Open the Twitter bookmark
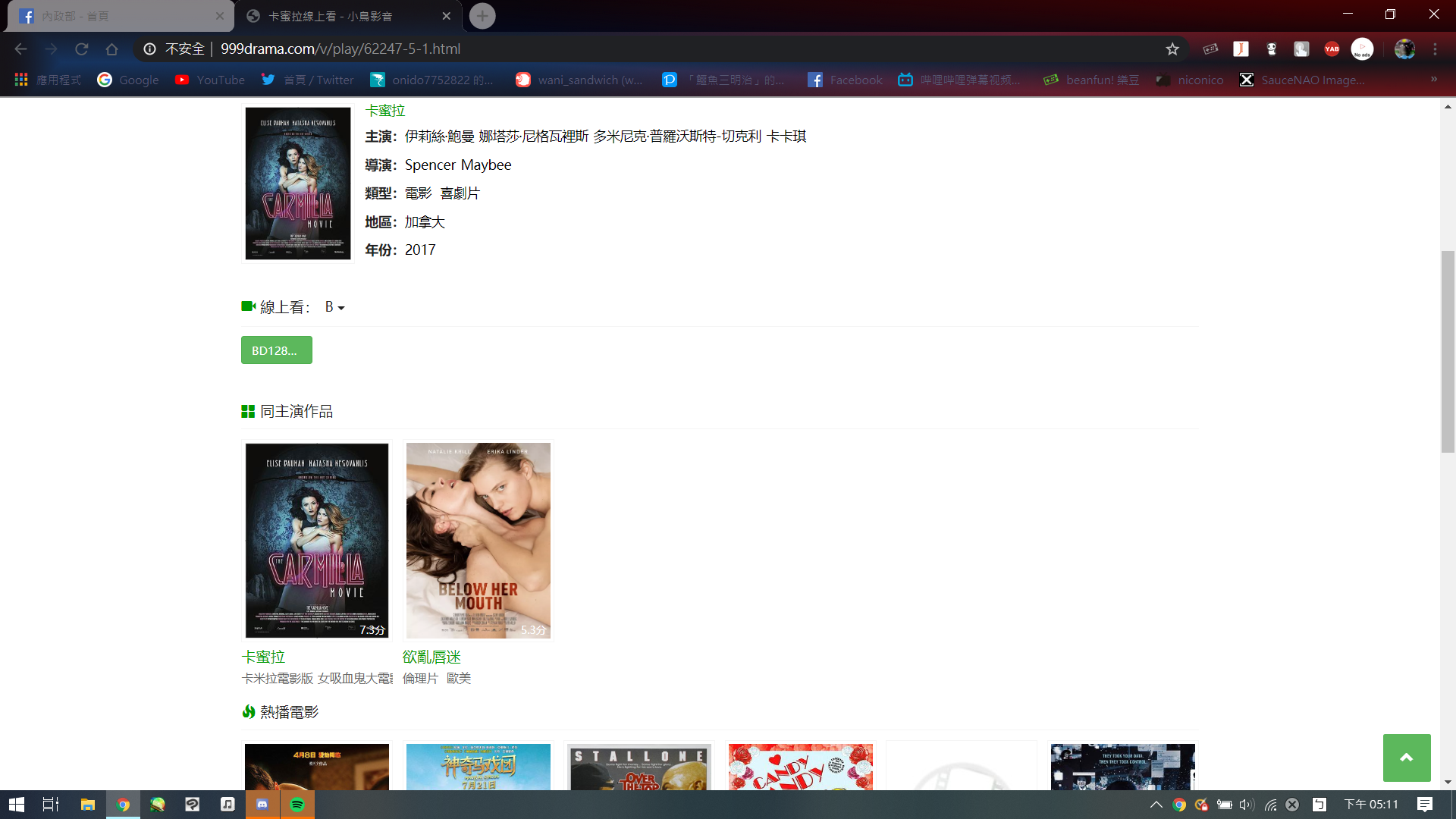This screenshot has height=819, width=1456. [x=308, y=80]
